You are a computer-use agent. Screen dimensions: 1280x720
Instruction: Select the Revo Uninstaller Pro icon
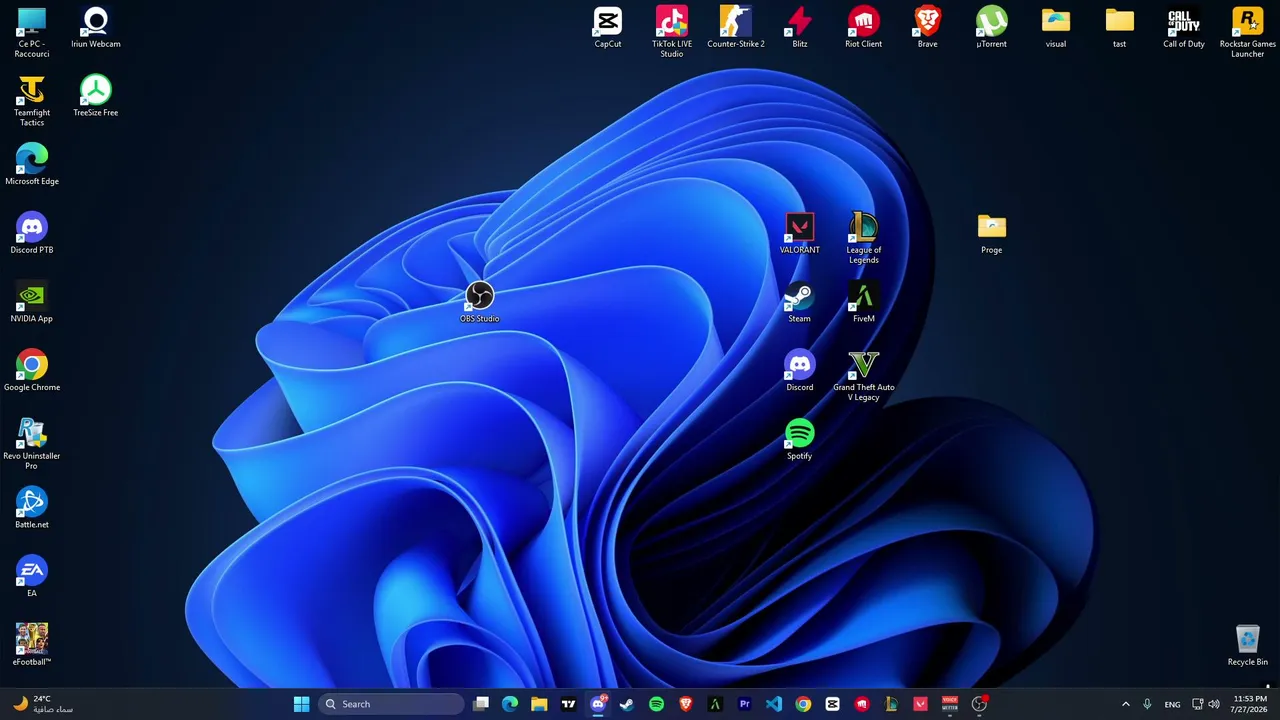(x=32, y=444)
